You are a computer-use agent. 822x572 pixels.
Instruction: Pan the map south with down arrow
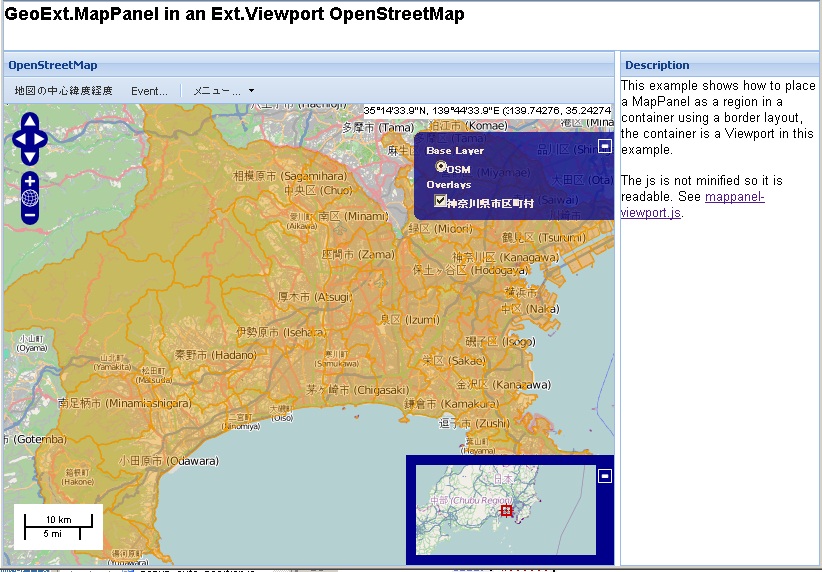click(30, 156)
